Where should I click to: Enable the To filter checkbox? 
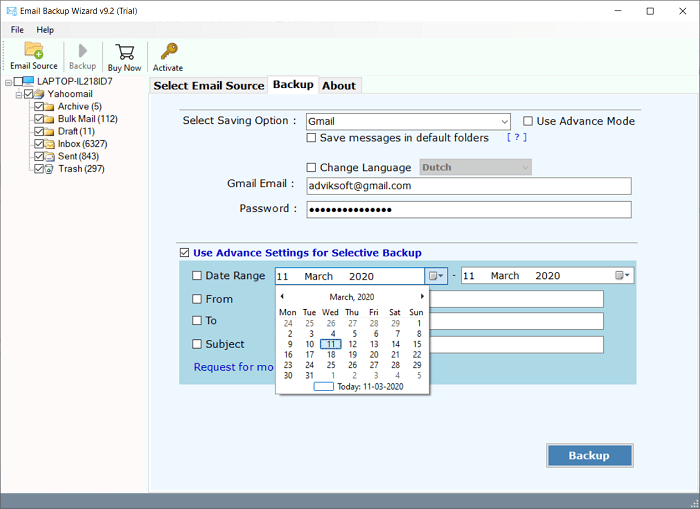197,320
